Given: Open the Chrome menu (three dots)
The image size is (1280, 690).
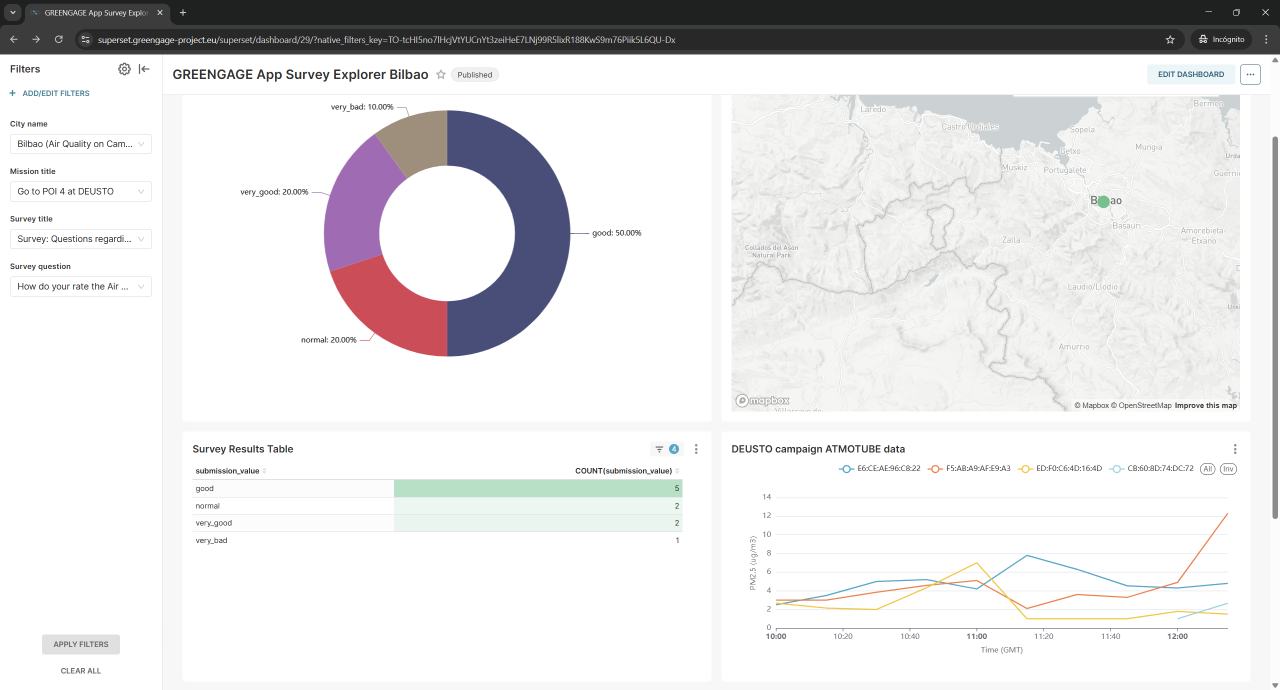Looking at the screenshot, I should point(1264,39).
